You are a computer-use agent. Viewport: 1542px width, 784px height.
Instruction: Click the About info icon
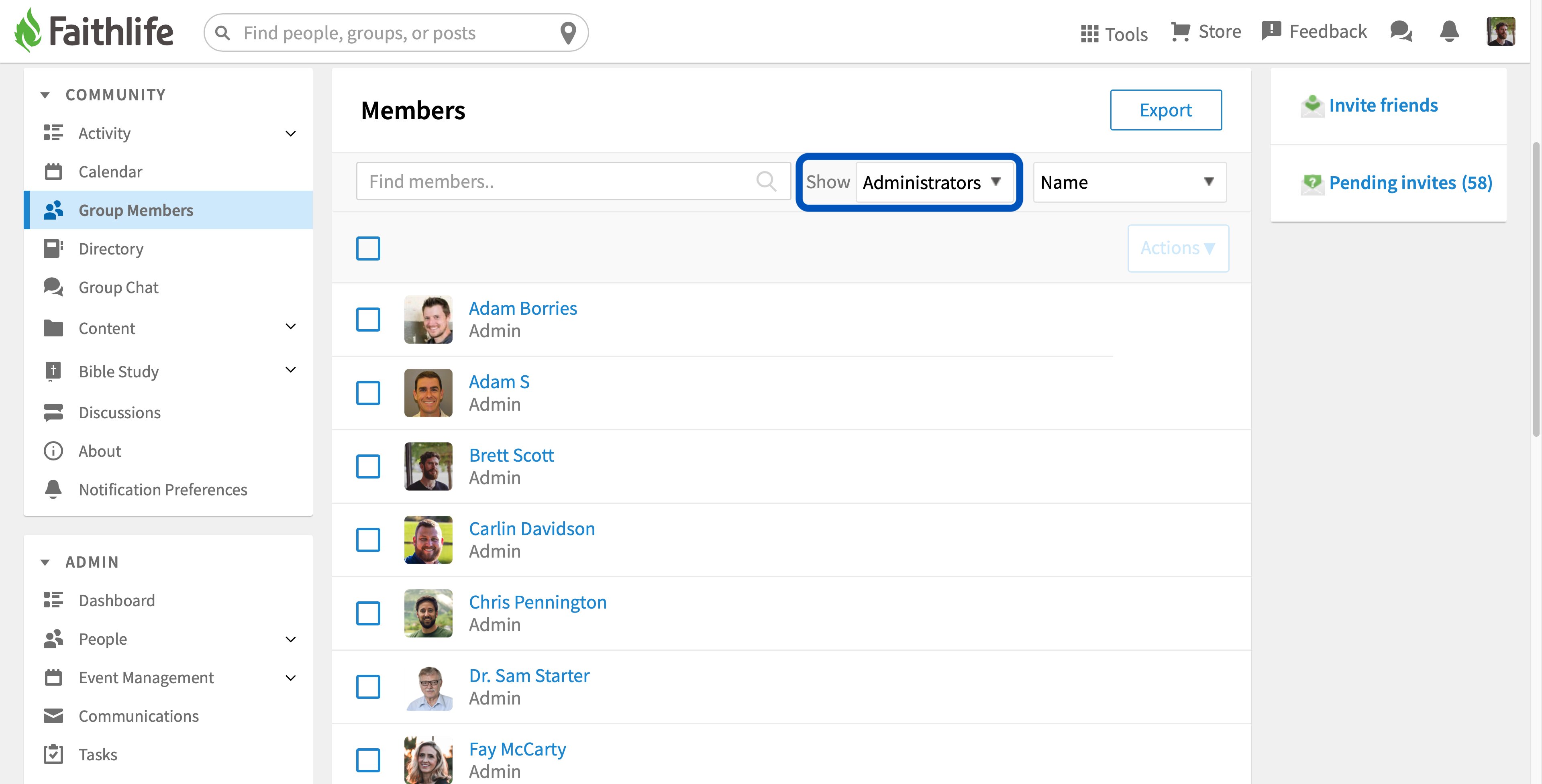click(53, 451)
